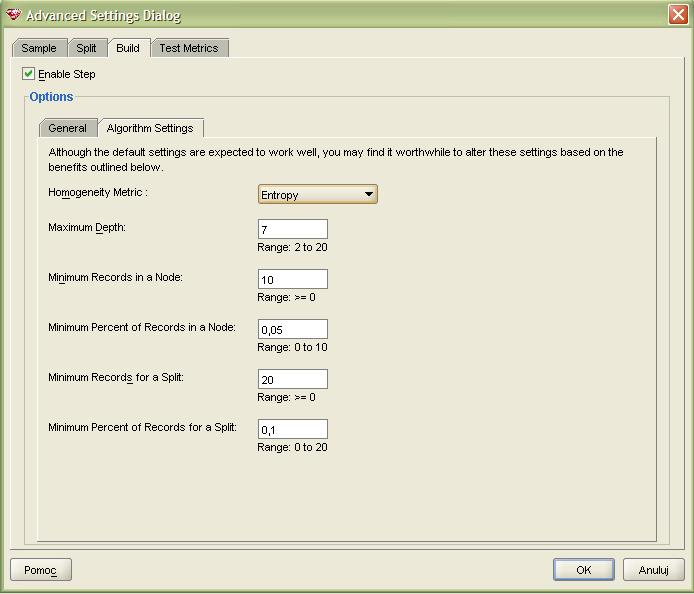Click the Maximum Depth input field

[293, 229]
